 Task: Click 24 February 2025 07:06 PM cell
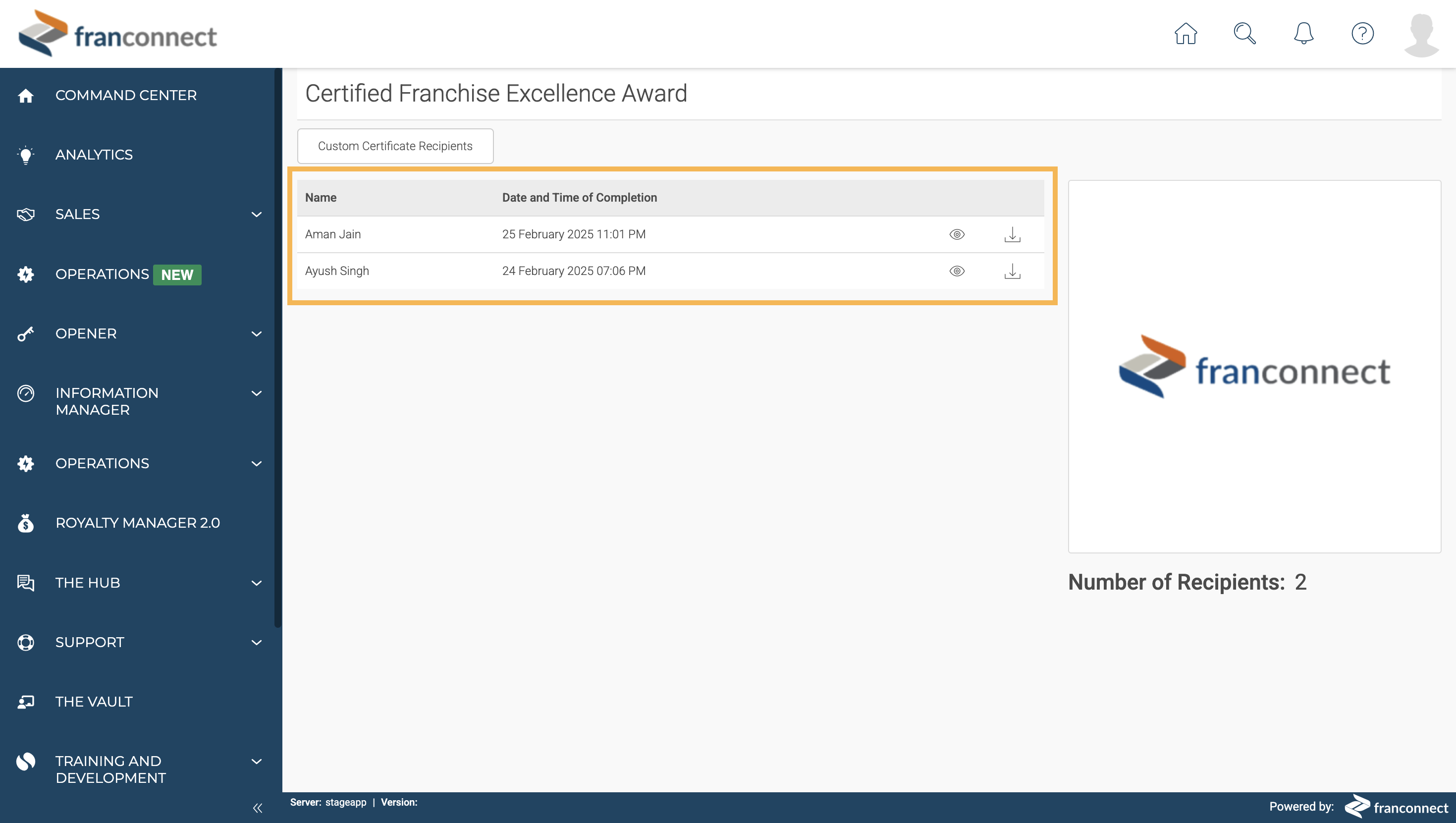(574, 271)
